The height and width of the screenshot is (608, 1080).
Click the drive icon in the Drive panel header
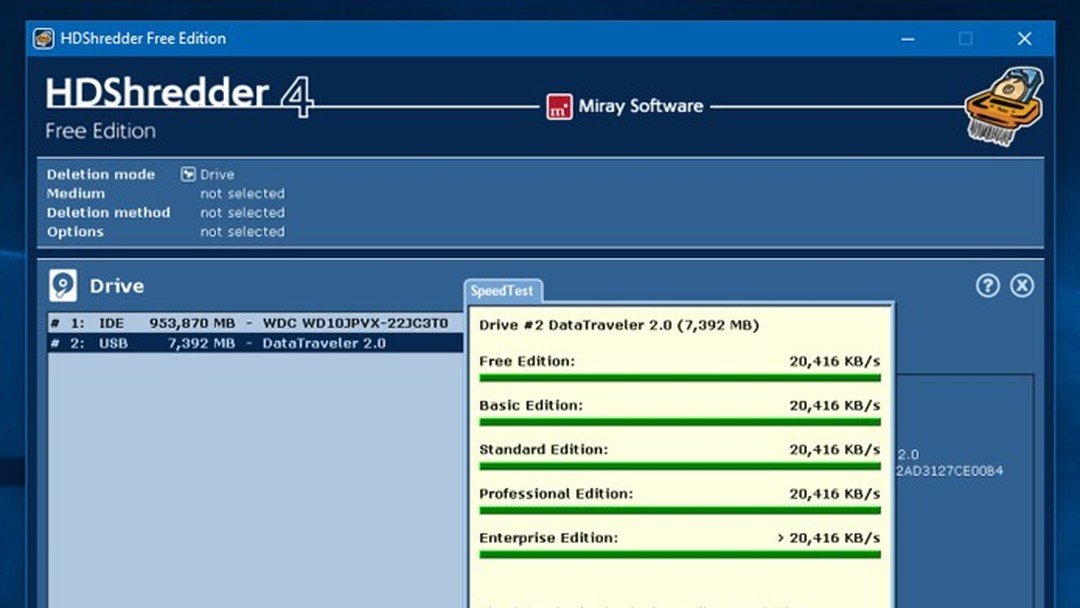62,285
